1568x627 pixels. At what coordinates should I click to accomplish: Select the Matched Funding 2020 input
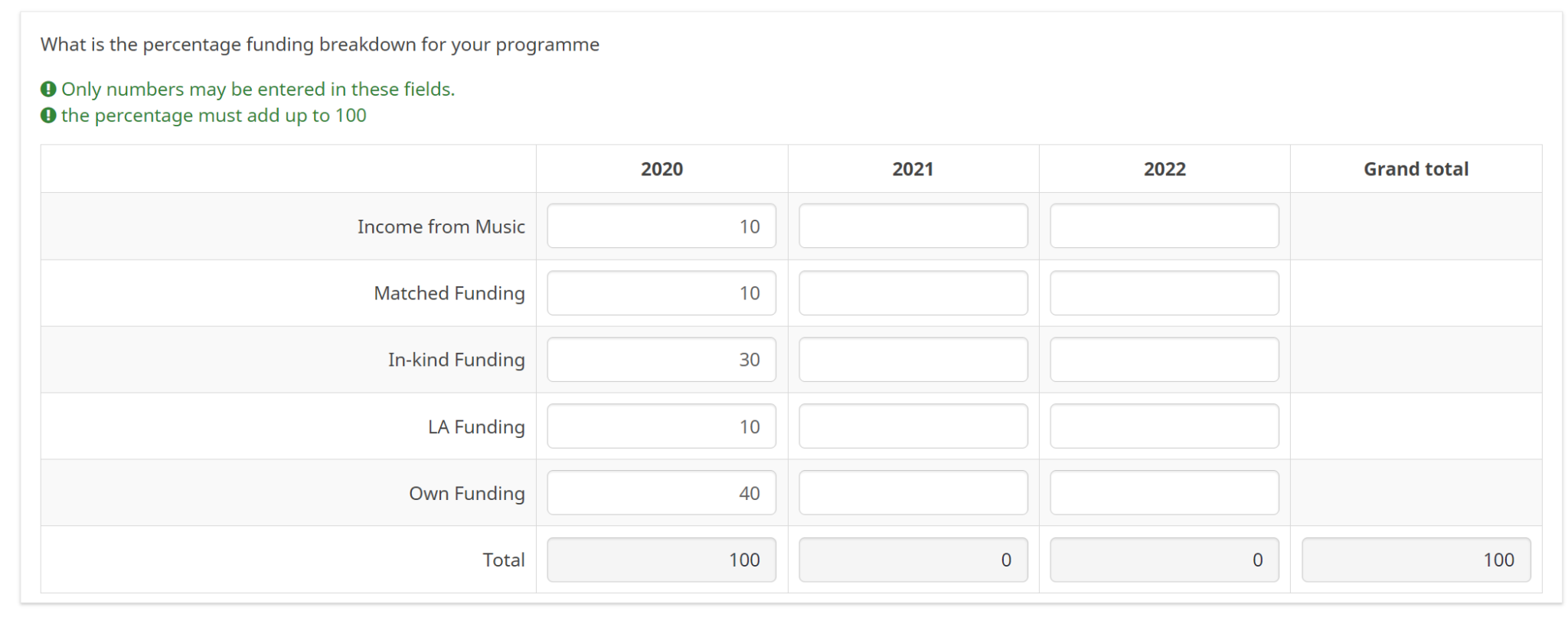[x=661, y=292]
